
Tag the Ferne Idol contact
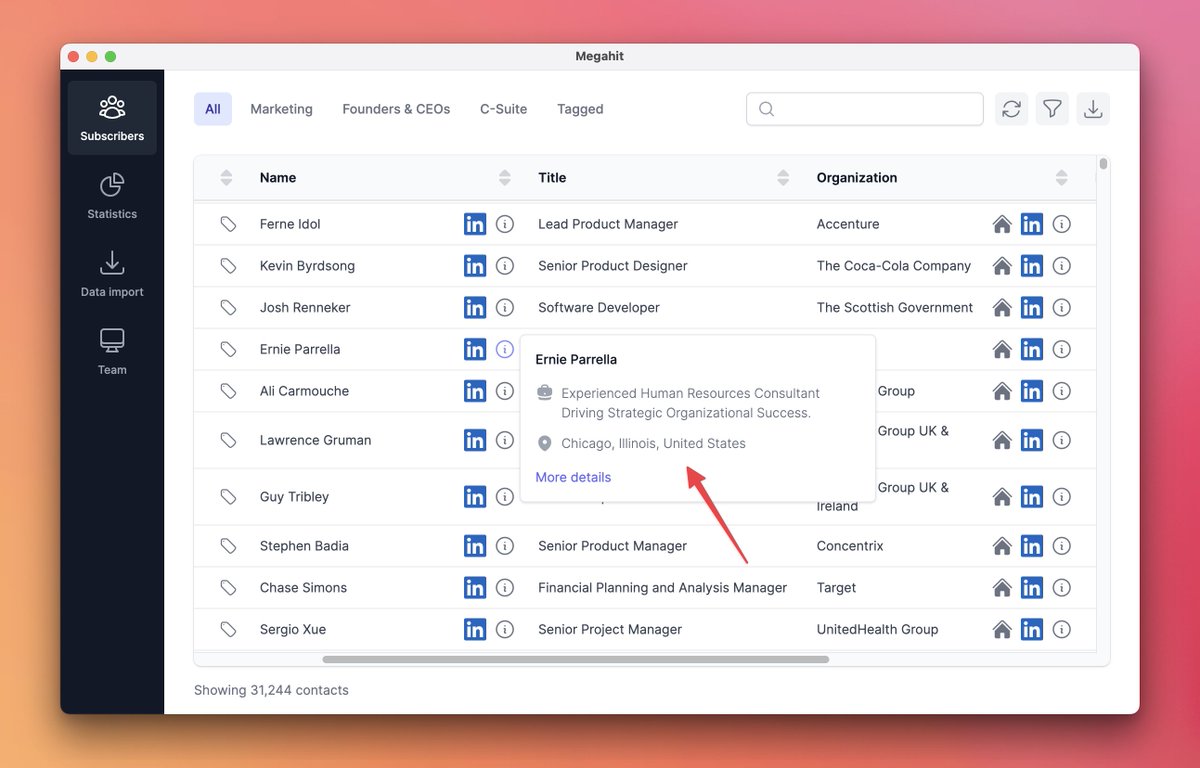228,224
